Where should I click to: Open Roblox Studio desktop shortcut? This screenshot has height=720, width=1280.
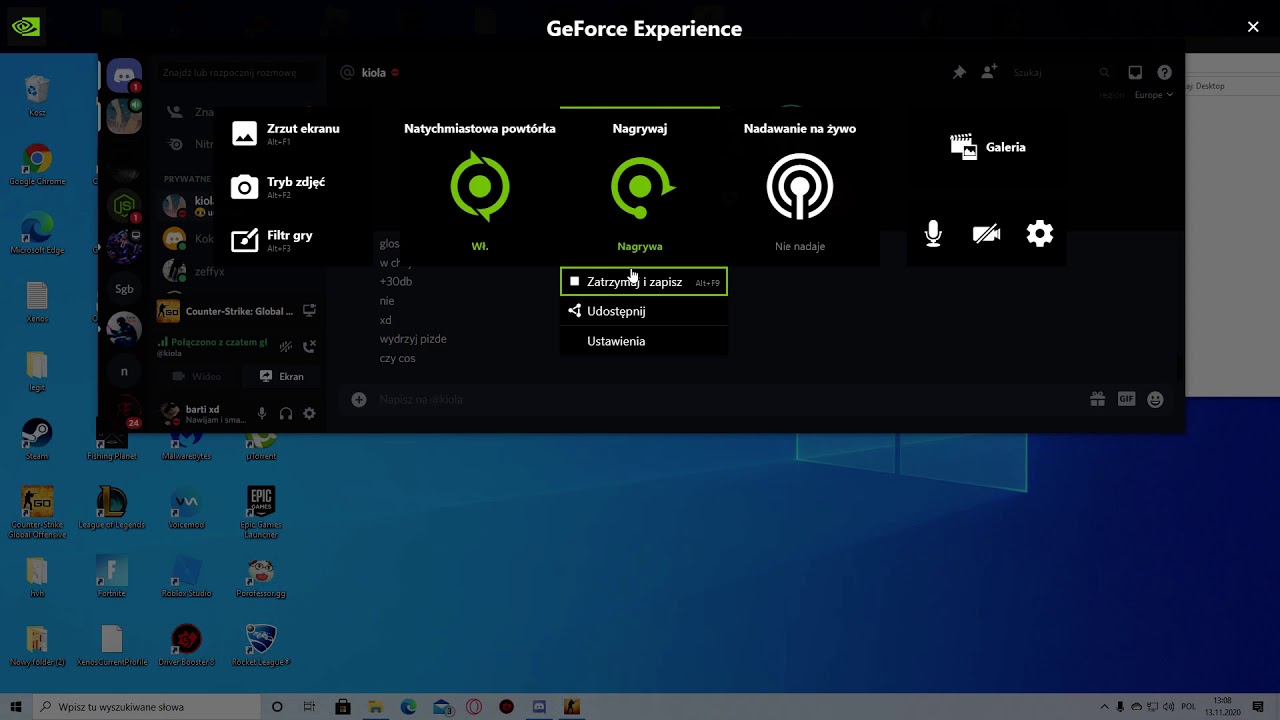pyautogui.click(x=186, y=577)
